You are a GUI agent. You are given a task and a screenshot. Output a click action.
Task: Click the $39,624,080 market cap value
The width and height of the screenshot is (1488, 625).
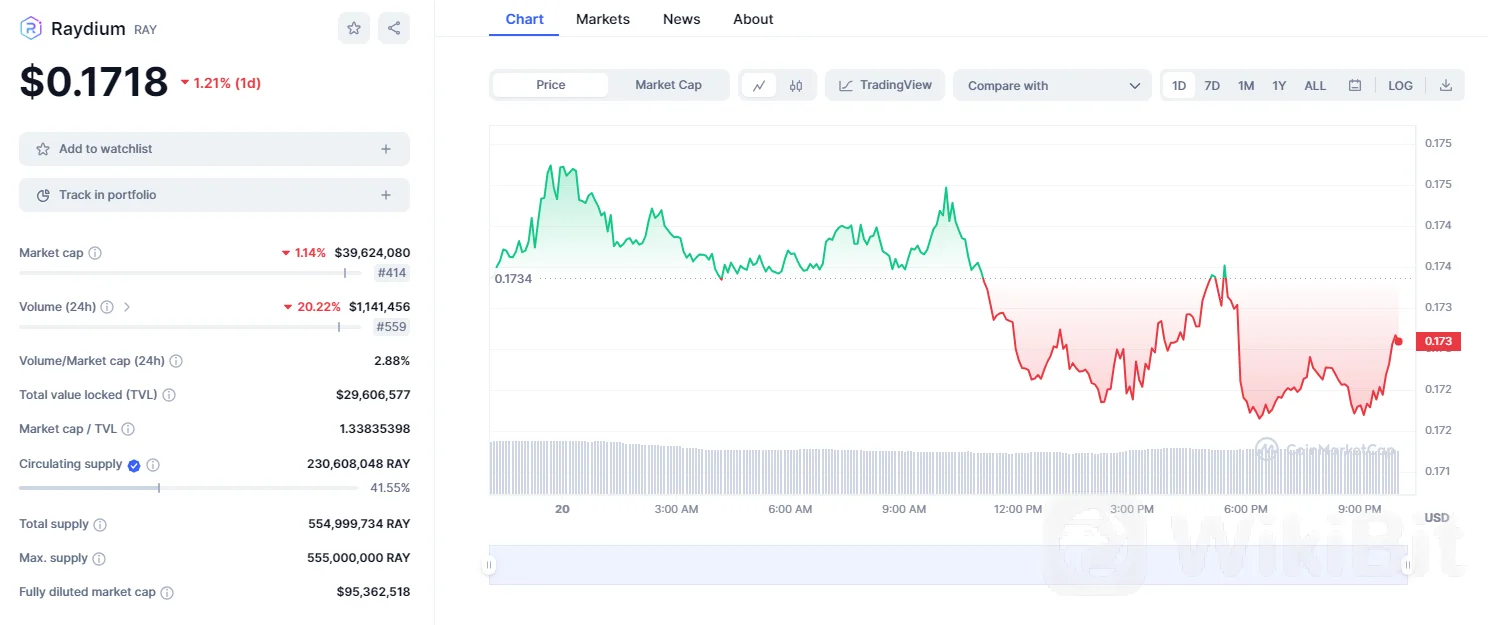tap(372, 253)
